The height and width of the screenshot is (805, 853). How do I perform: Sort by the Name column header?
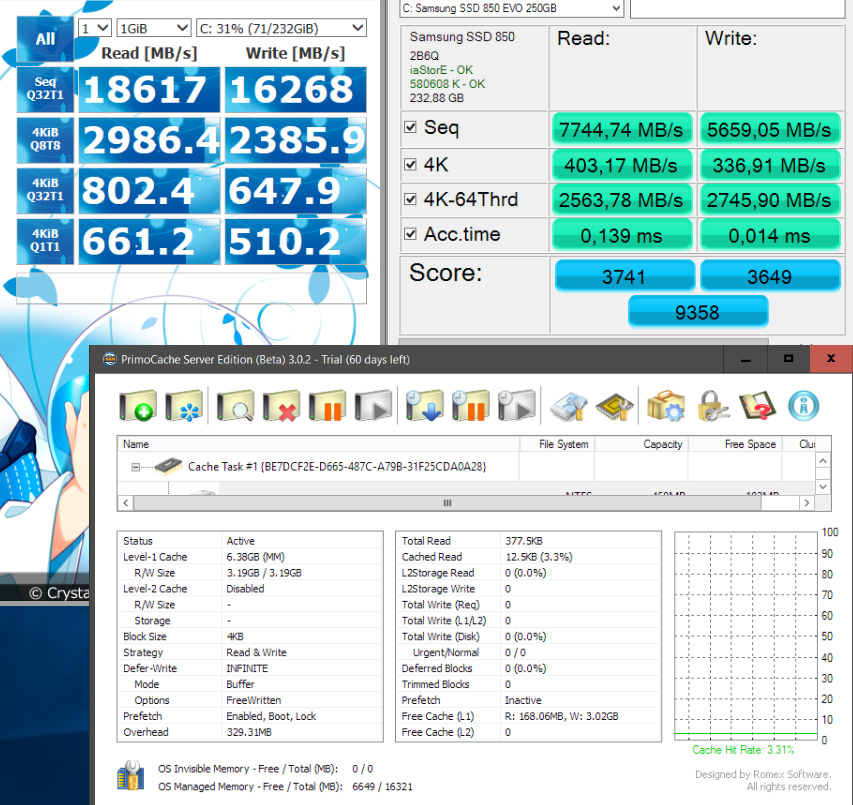coord(319,444)
